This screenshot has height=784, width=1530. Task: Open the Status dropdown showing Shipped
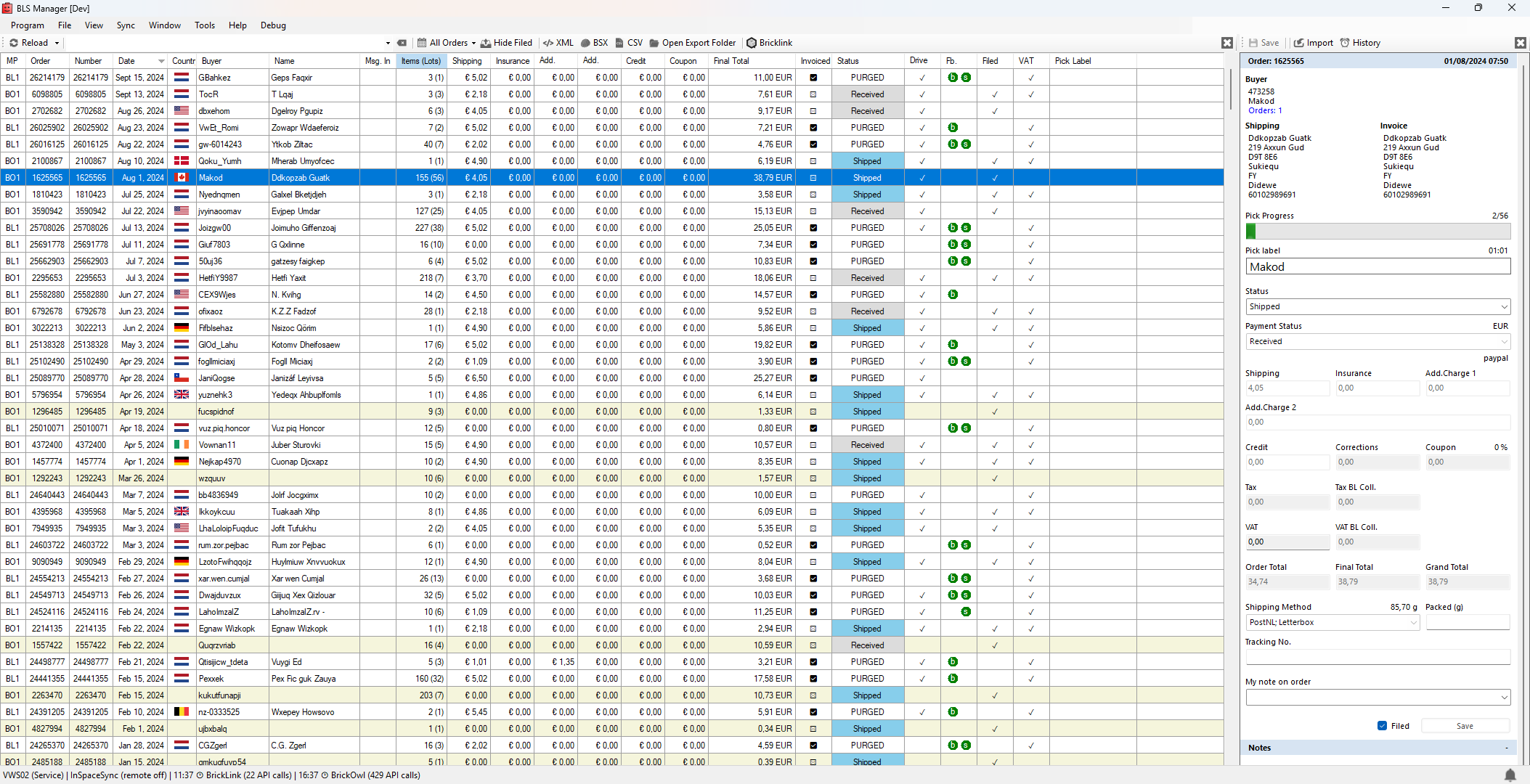click(1378, 306)
